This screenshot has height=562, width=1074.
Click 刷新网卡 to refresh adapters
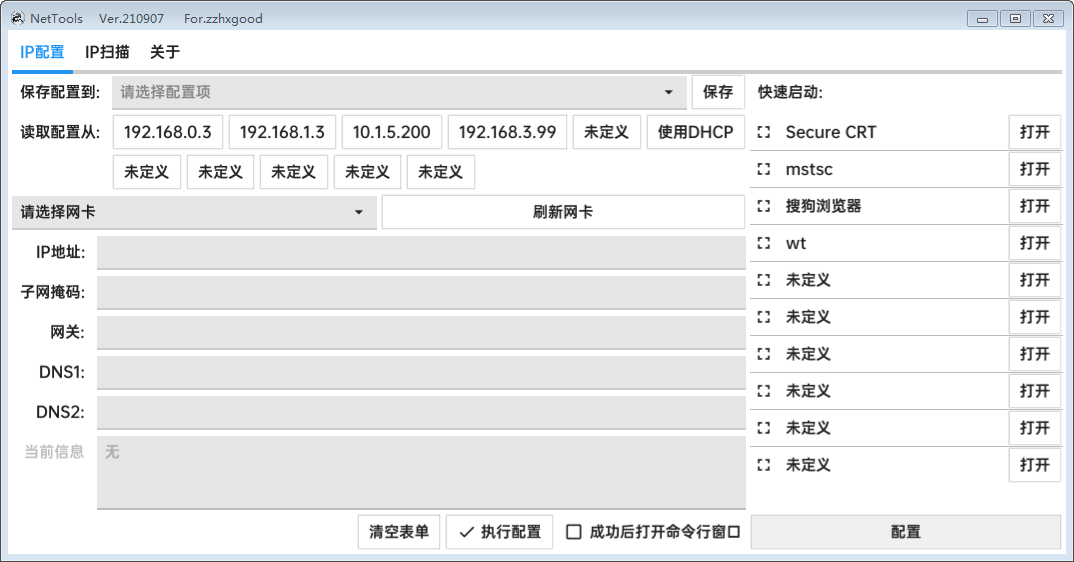(x=563, y=212)
